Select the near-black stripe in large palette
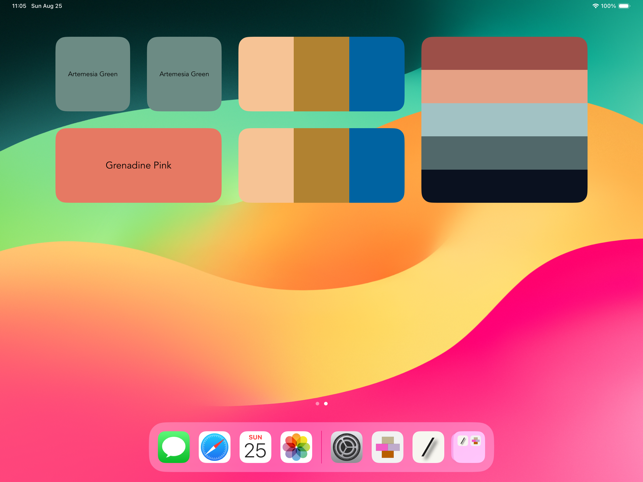Viewport: 643px width, 482px height. [x=504, y=186]
